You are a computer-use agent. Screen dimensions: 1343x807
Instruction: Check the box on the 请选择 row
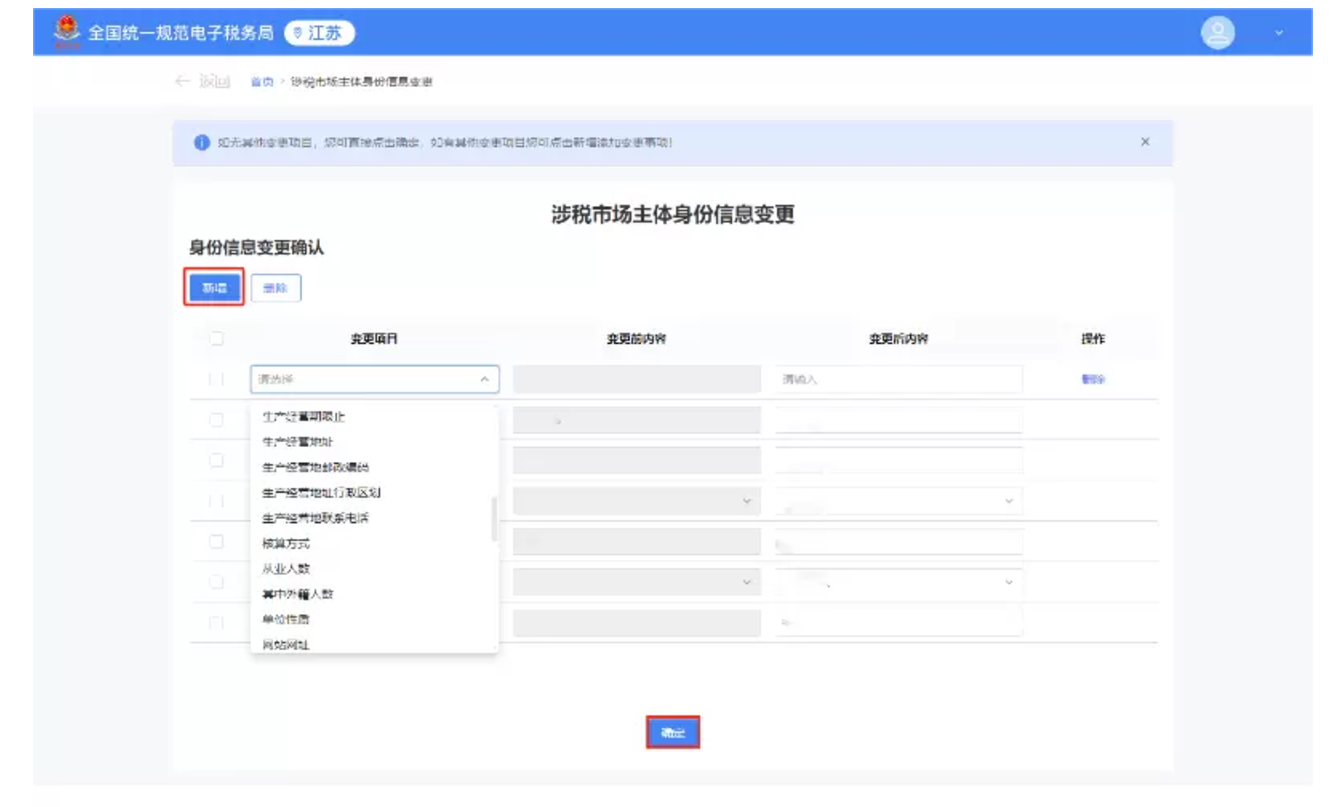pyautogui.click(x=216, y=380)
